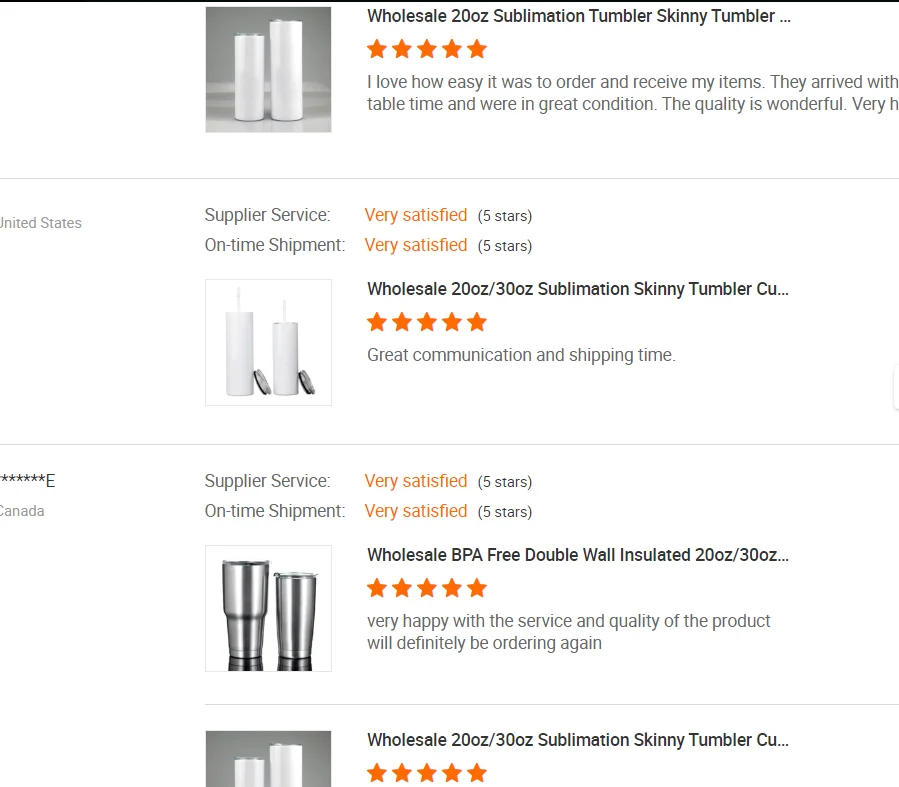Click Supplier Service "Very satisfied" for United States reviewer
The width and height of the screenshot is (899, 787).
point(415,215)
